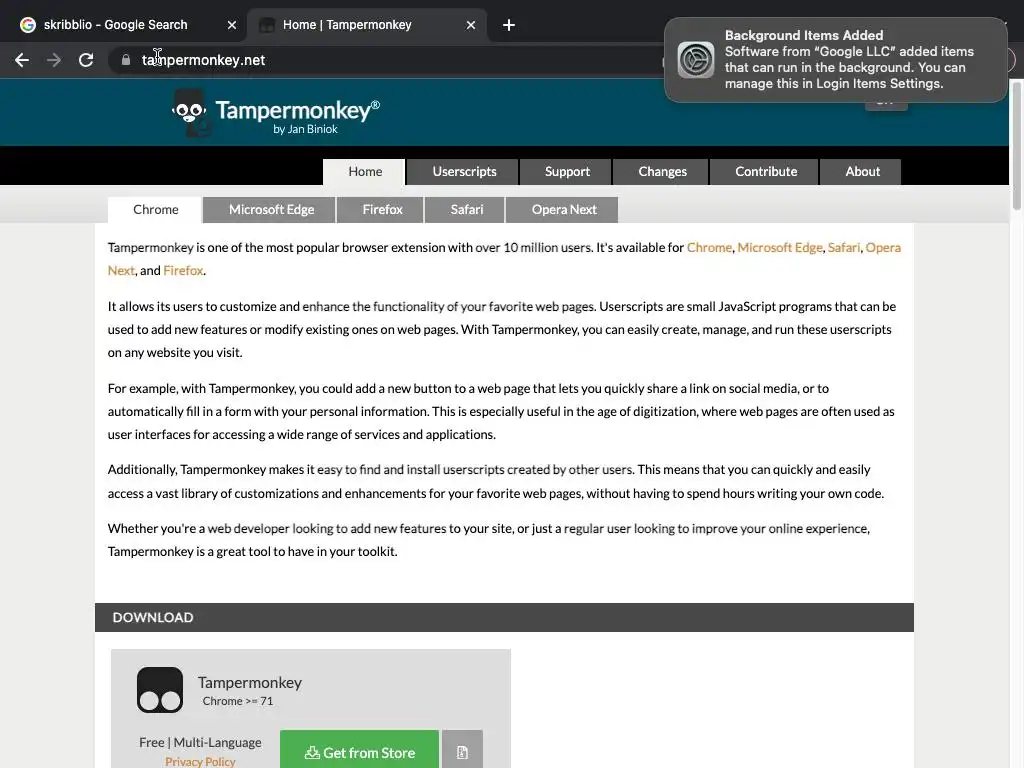Open the Home navigation tab

(x=364, y=172)
